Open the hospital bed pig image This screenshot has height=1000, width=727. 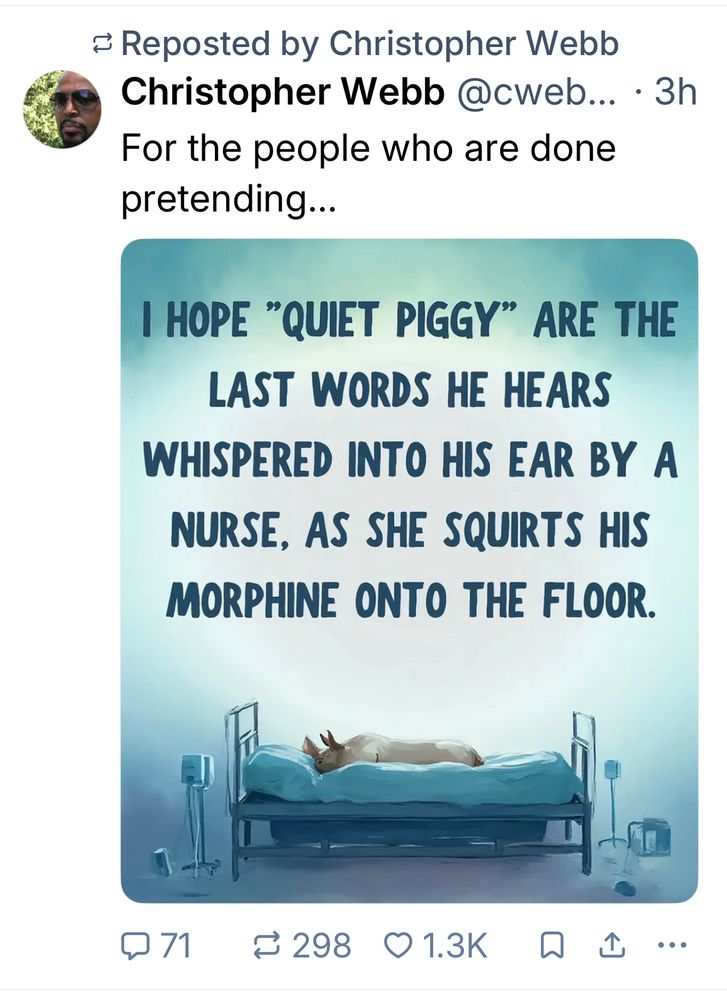[x=400, y=570]
